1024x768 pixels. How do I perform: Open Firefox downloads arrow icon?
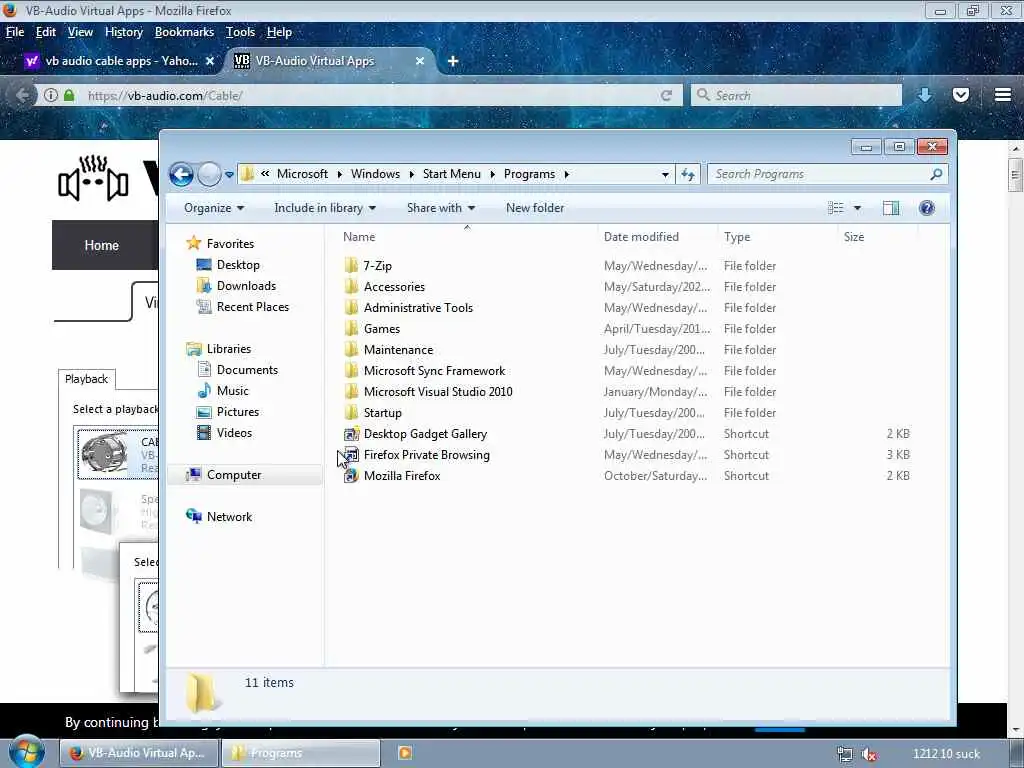tap(925, 95)
